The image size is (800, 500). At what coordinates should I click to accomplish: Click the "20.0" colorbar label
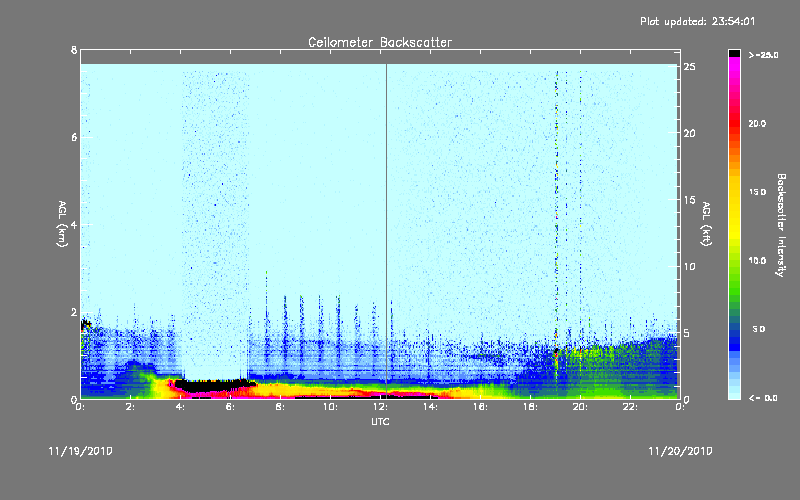(x=757, y=123)
